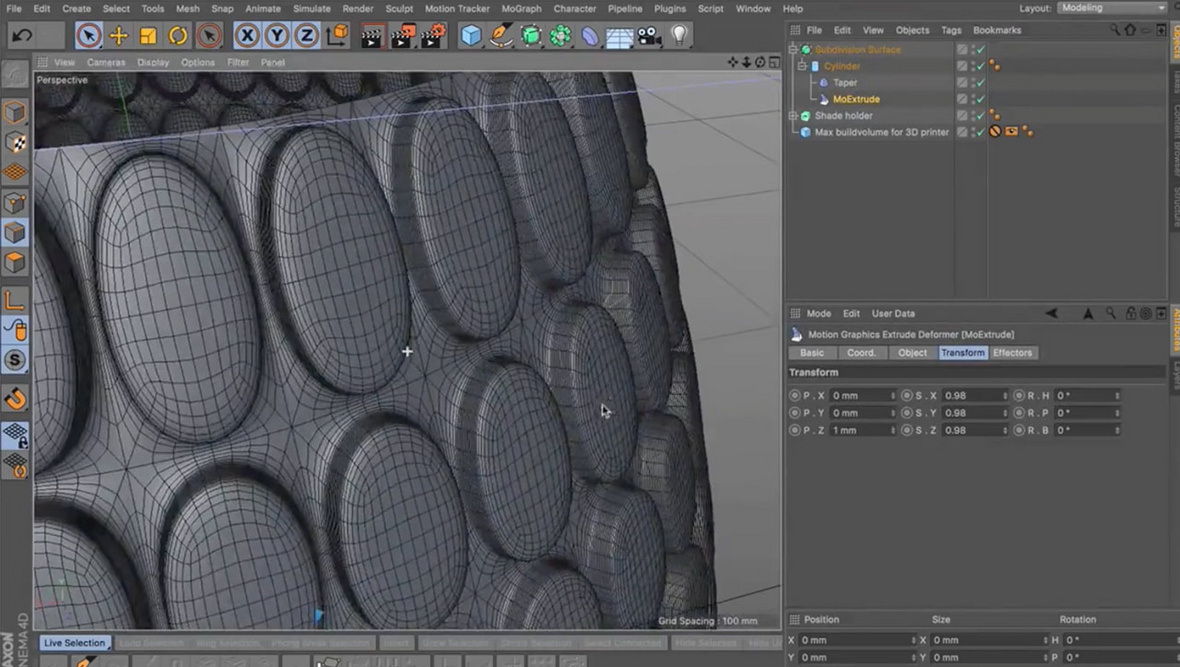Click the Light creation icon in toolbar
This screenshot has height=667, width=1180.
679,35
